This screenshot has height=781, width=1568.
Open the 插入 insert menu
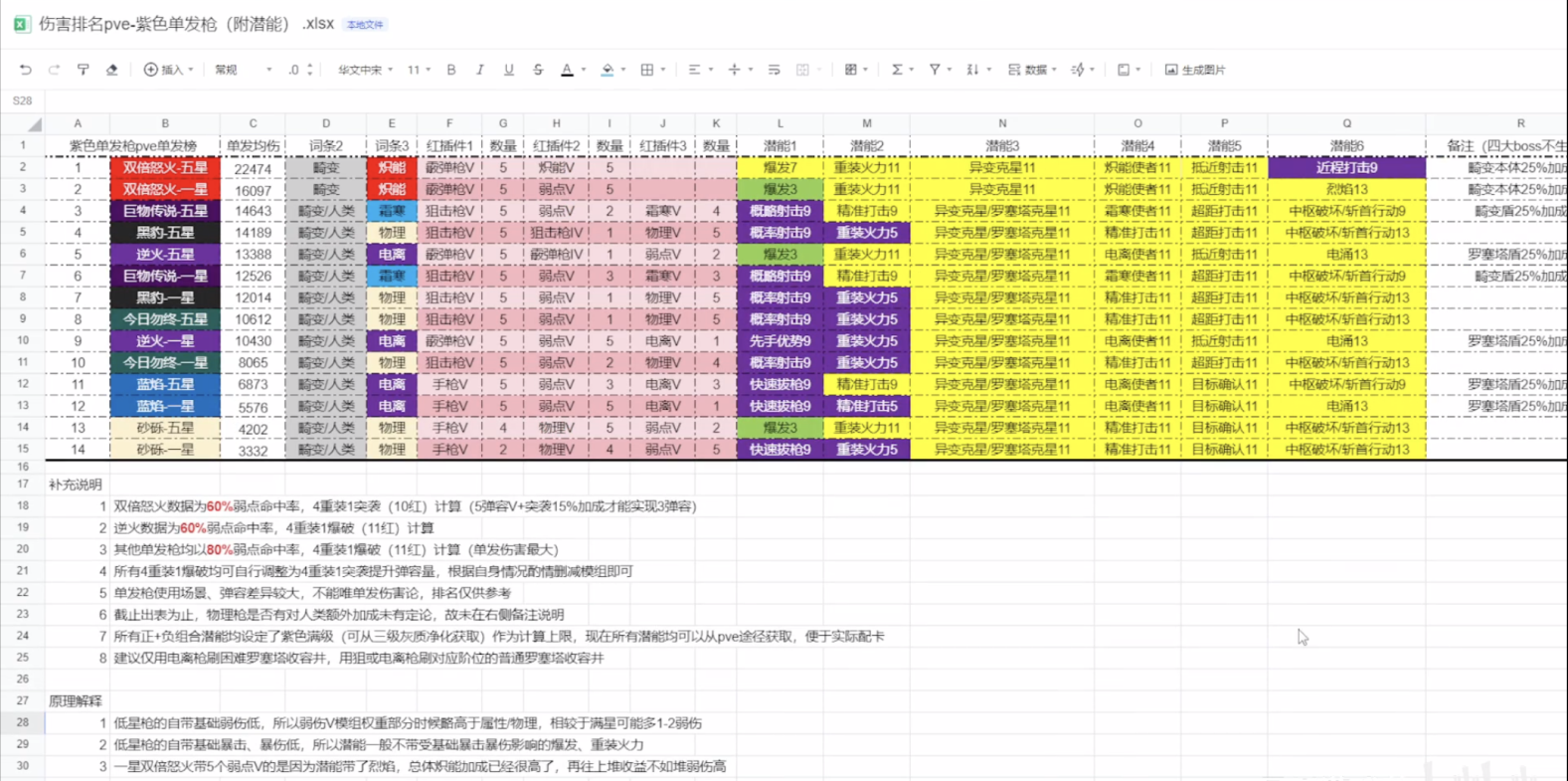[x=169, y=70]
